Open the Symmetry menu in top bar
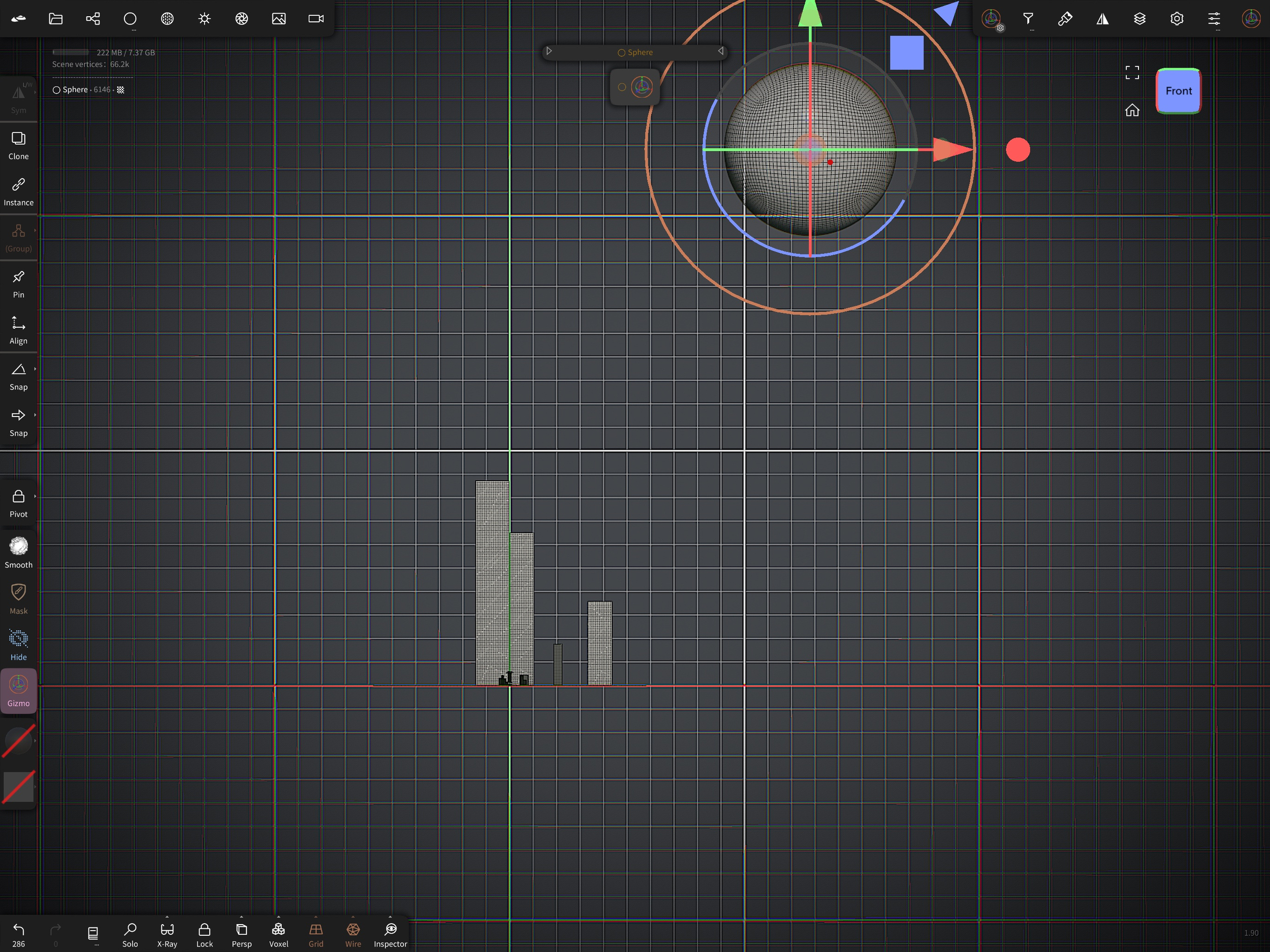 click(1102, 19)
